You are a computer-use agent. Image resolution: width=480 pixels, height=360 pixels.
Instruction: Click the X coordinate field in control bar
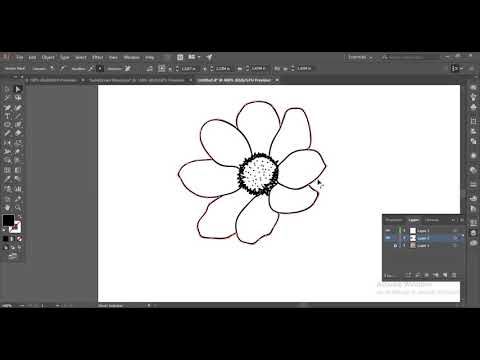tap(189, 69)
